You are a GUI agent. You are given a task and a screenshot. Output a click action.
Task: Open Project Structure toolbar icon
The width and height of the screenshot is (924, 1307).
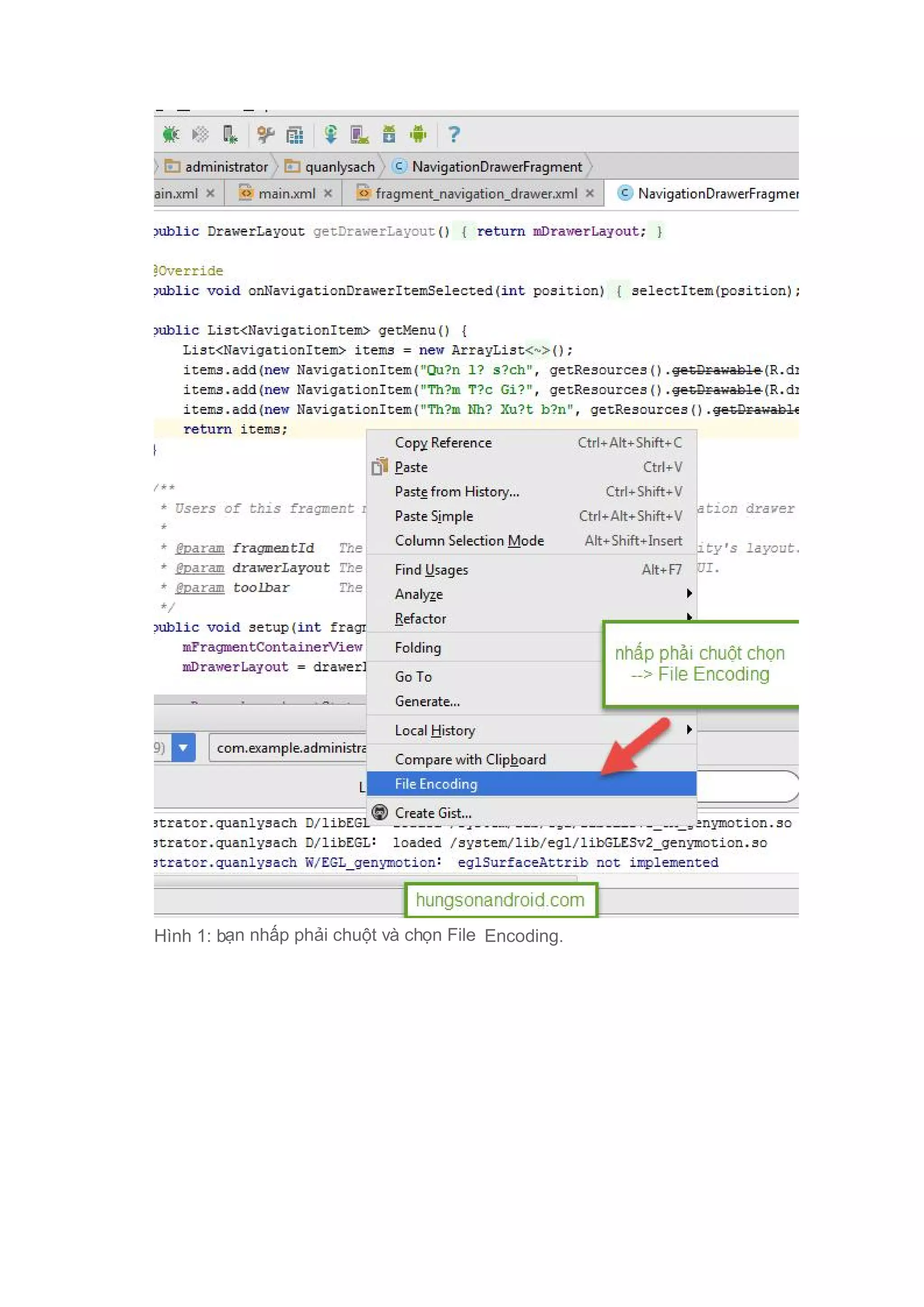295,134
